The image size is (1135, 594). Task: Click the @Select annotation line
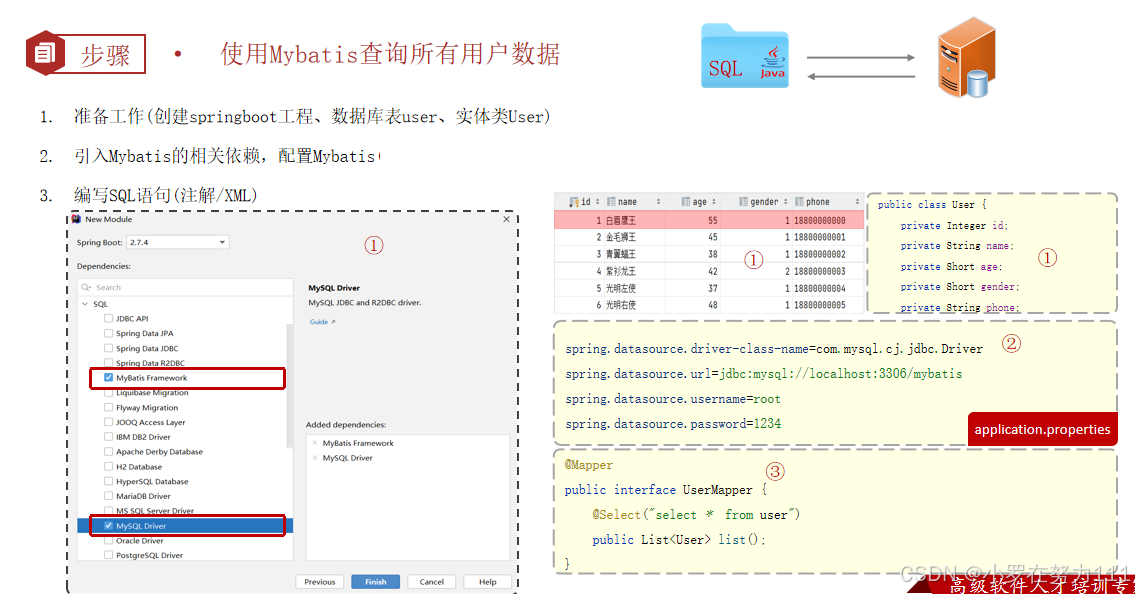(x=696, y=514)
